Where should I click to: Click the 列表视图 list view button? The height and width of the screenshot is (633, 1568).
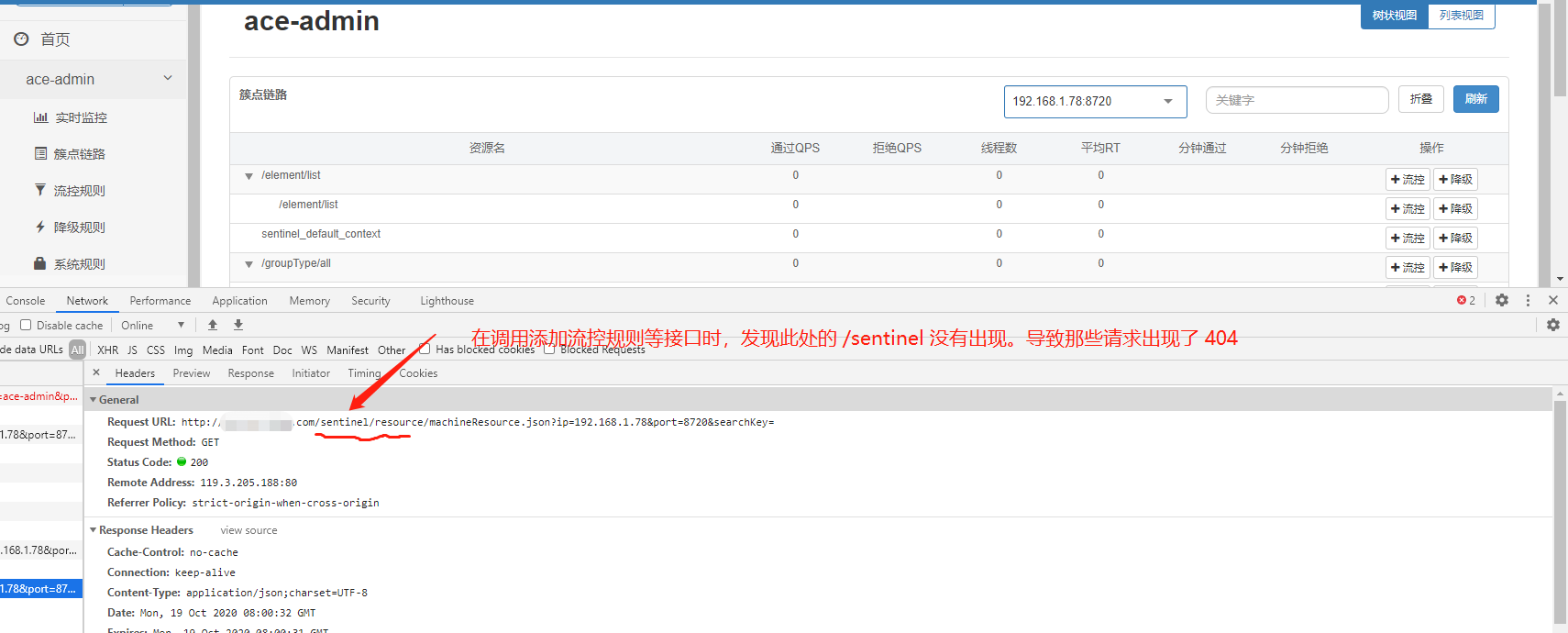1462,16
